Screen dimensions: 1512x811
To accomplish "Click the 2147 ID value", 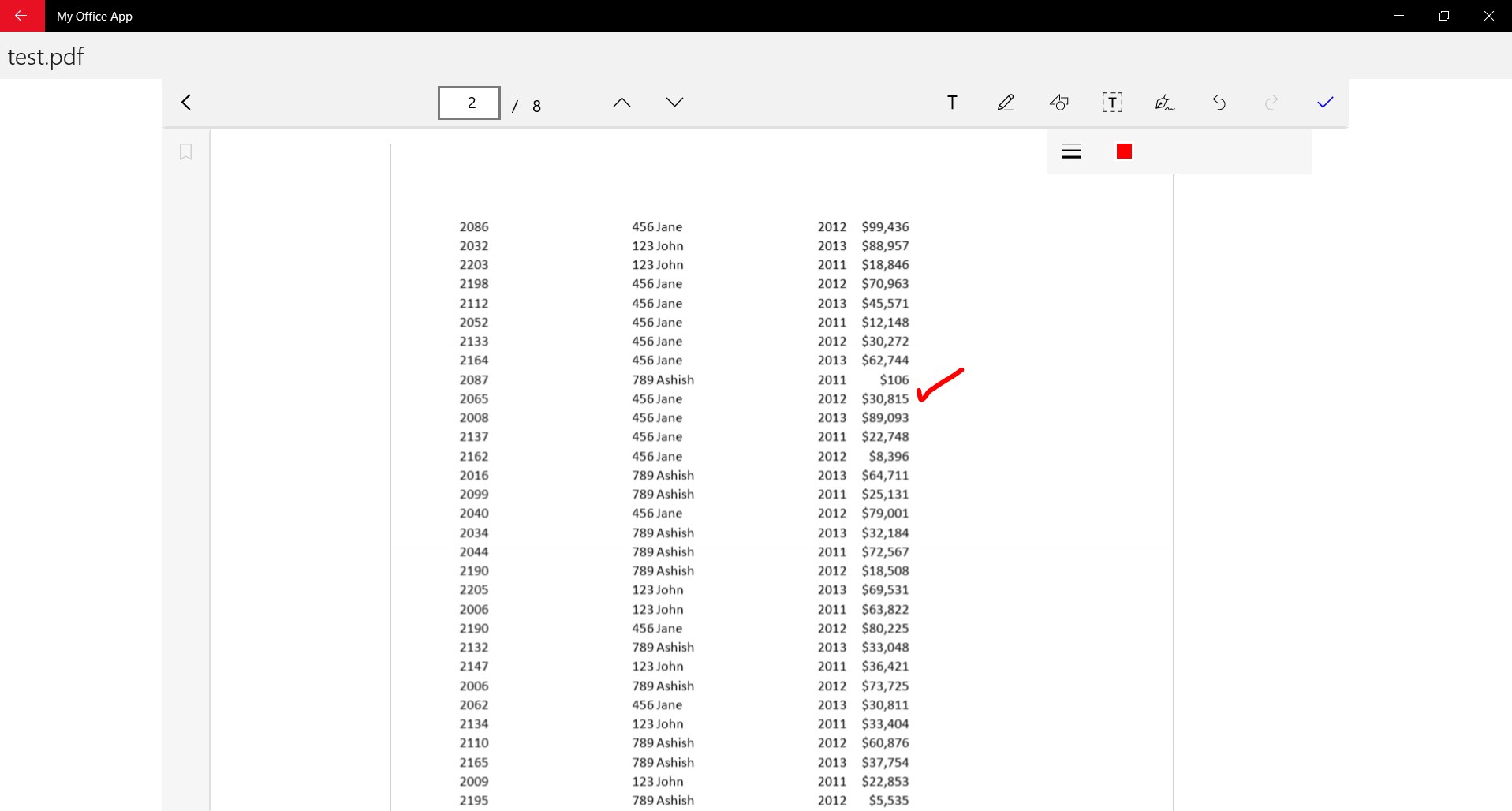I will [474, 667].
